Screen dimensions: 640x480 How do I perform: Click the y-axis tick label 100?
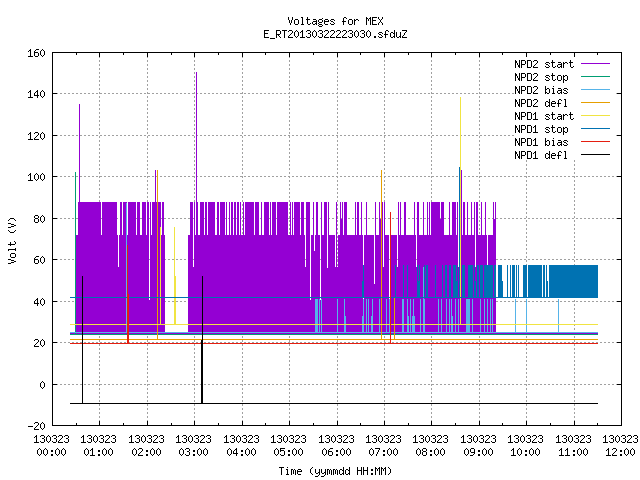pyautogui.click(x=36, y=177)
